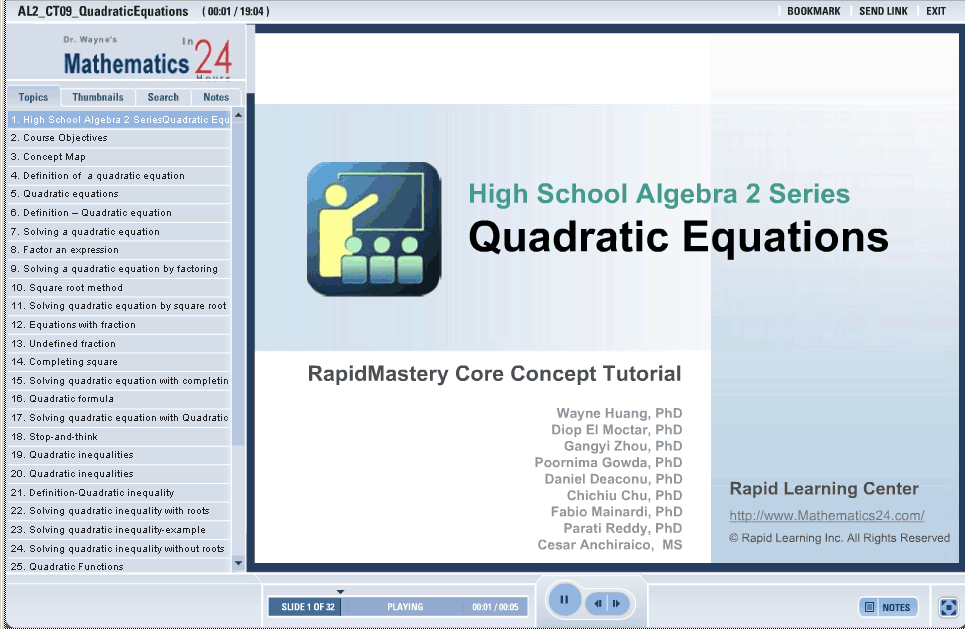
Task: Advance to the next slide
Action: click(x=618, y=603)
